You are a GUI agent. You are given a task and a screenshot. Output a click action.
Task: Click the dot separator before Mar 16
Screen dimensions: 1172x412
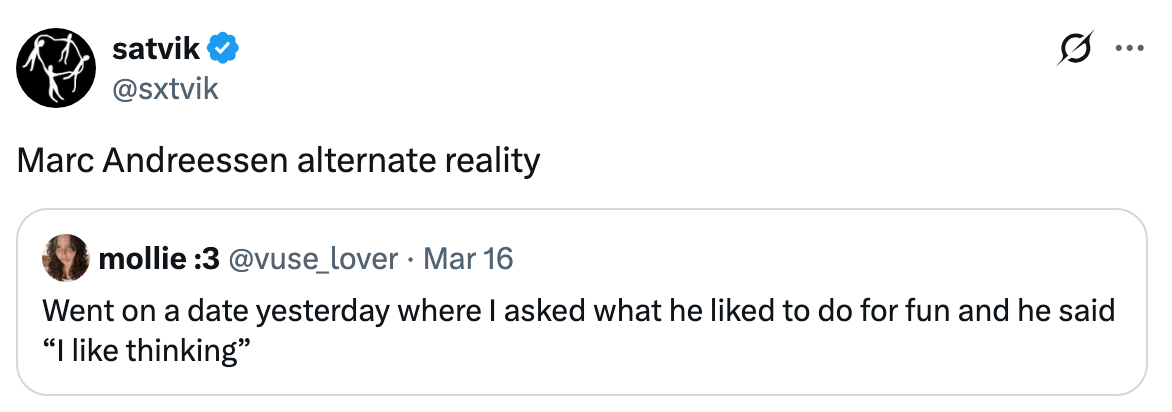pyautogui.click(x=411, y=259)
